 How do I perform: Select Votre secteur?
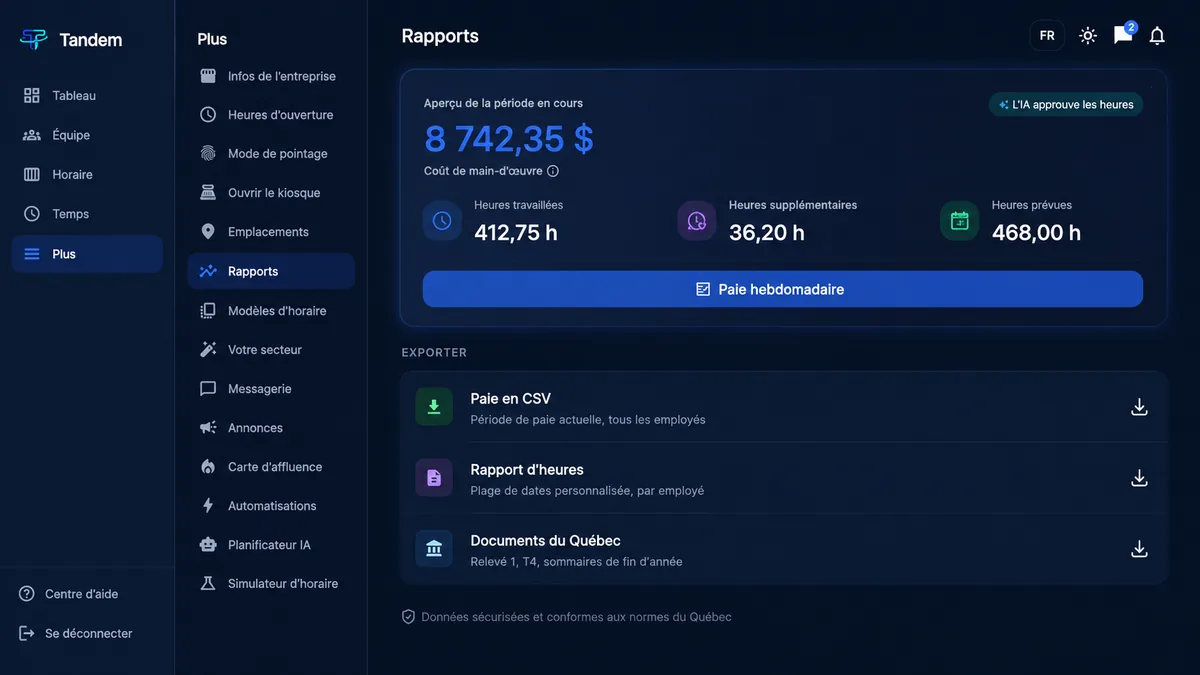(x=271, y=350)
